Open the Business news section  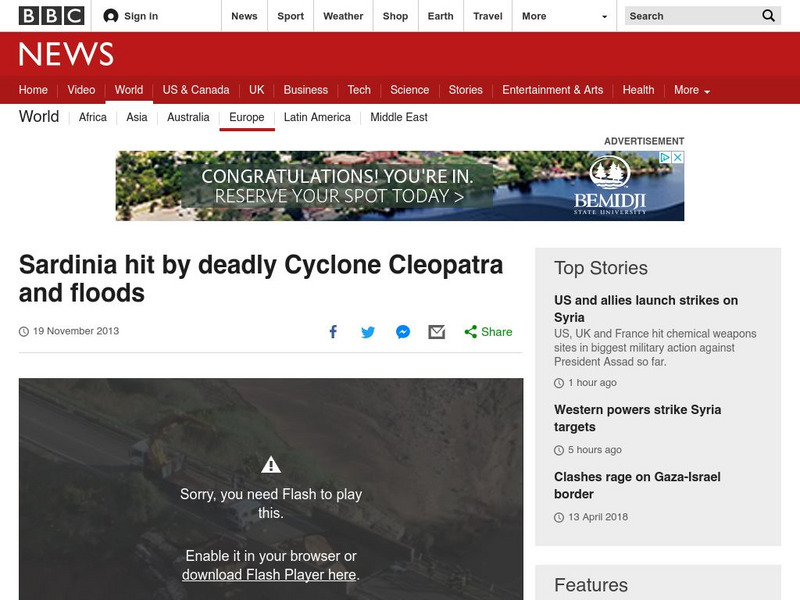305,90
